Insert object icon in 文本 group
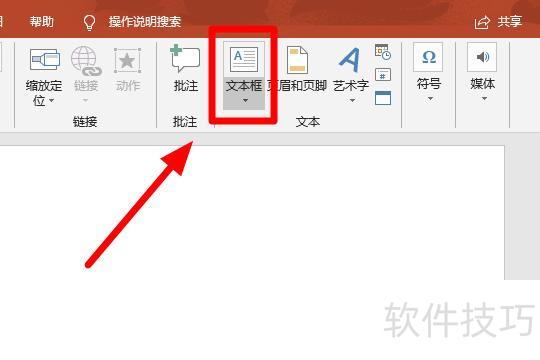The image size is (540, 360). (x=383, y=98)
